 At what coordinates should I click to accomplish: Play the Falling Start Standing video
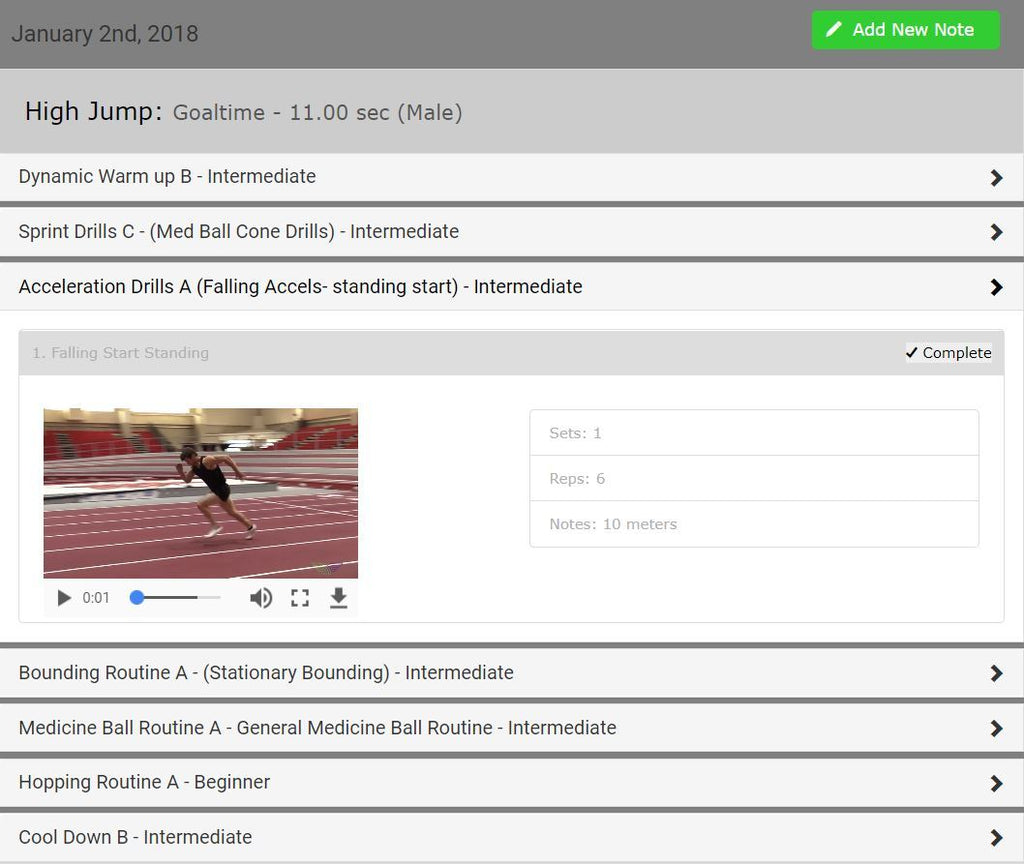(63, 598)
